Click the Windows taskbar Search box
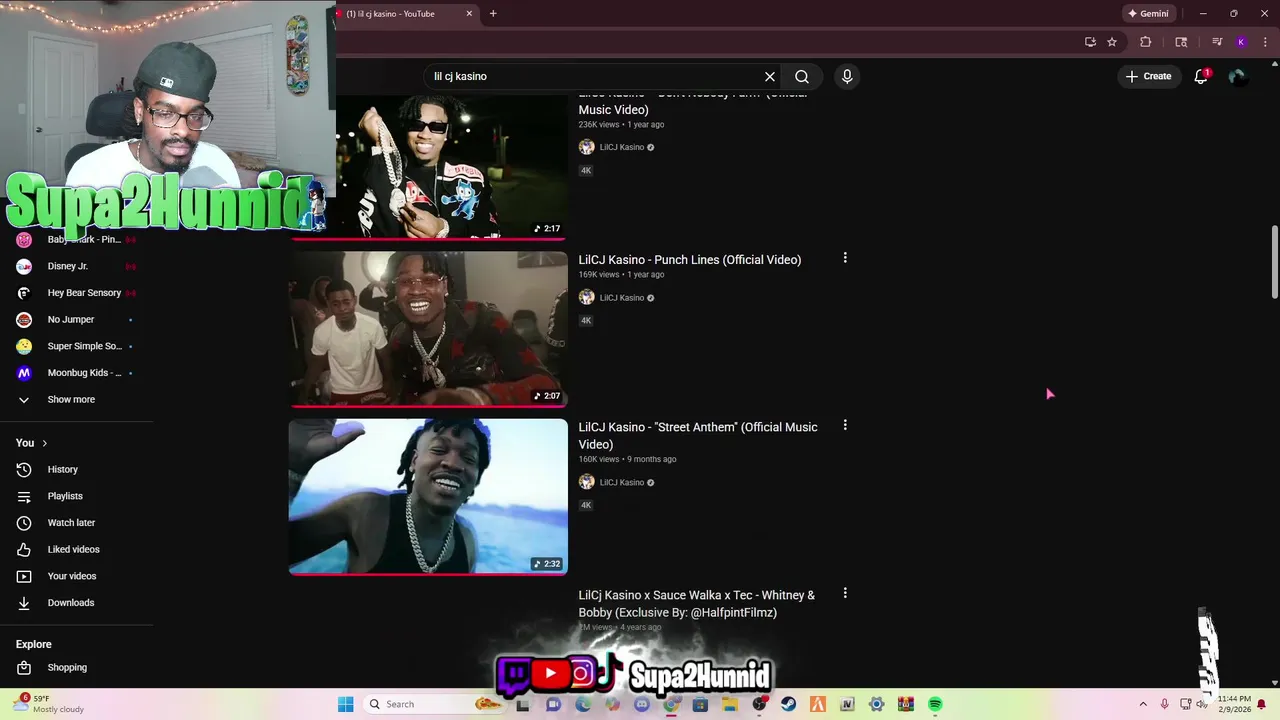This screenshot has height=720, width=1280. pyautogui.click(x=435, y=704)
